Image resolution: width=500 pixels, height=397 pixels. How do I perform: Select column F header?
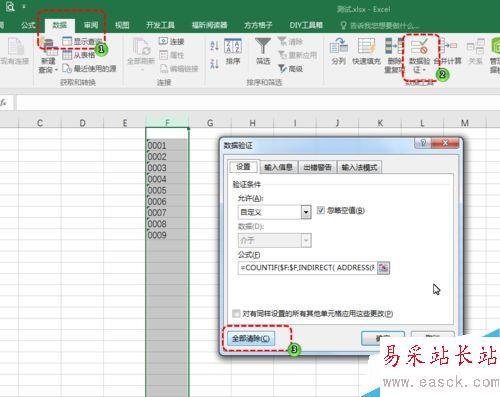167,123
